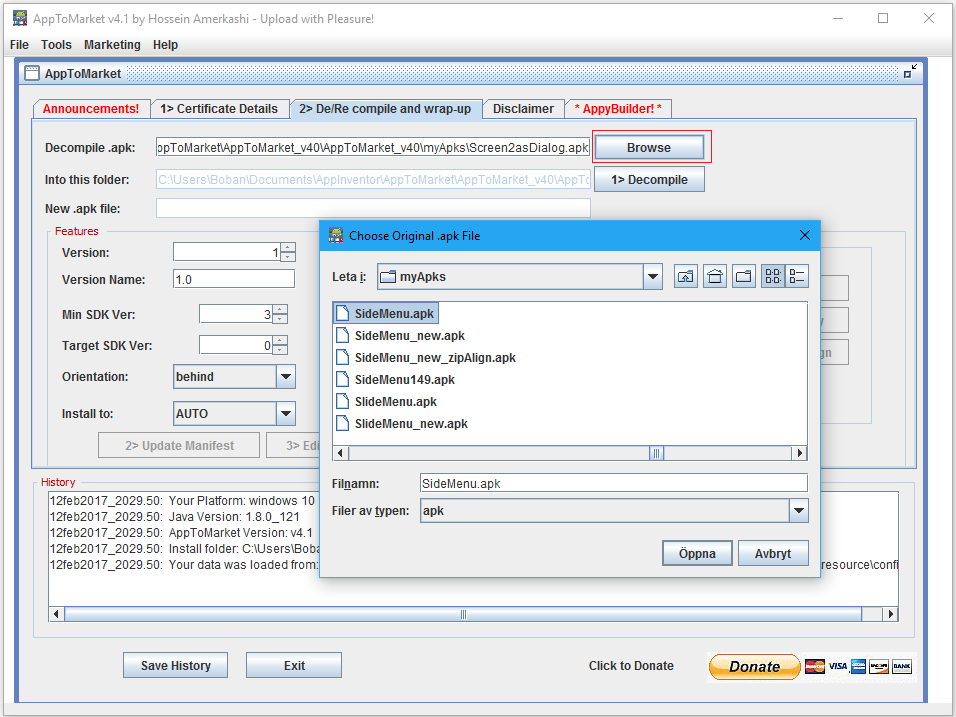Click Öppna to open selected file
This screenshot has height=717, width=956.
(x=697, y=554)
